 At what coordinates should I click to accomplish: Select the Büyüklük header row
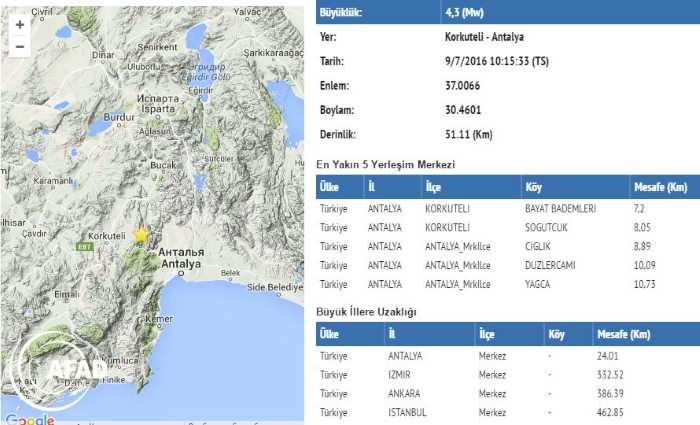click(507, 14)
